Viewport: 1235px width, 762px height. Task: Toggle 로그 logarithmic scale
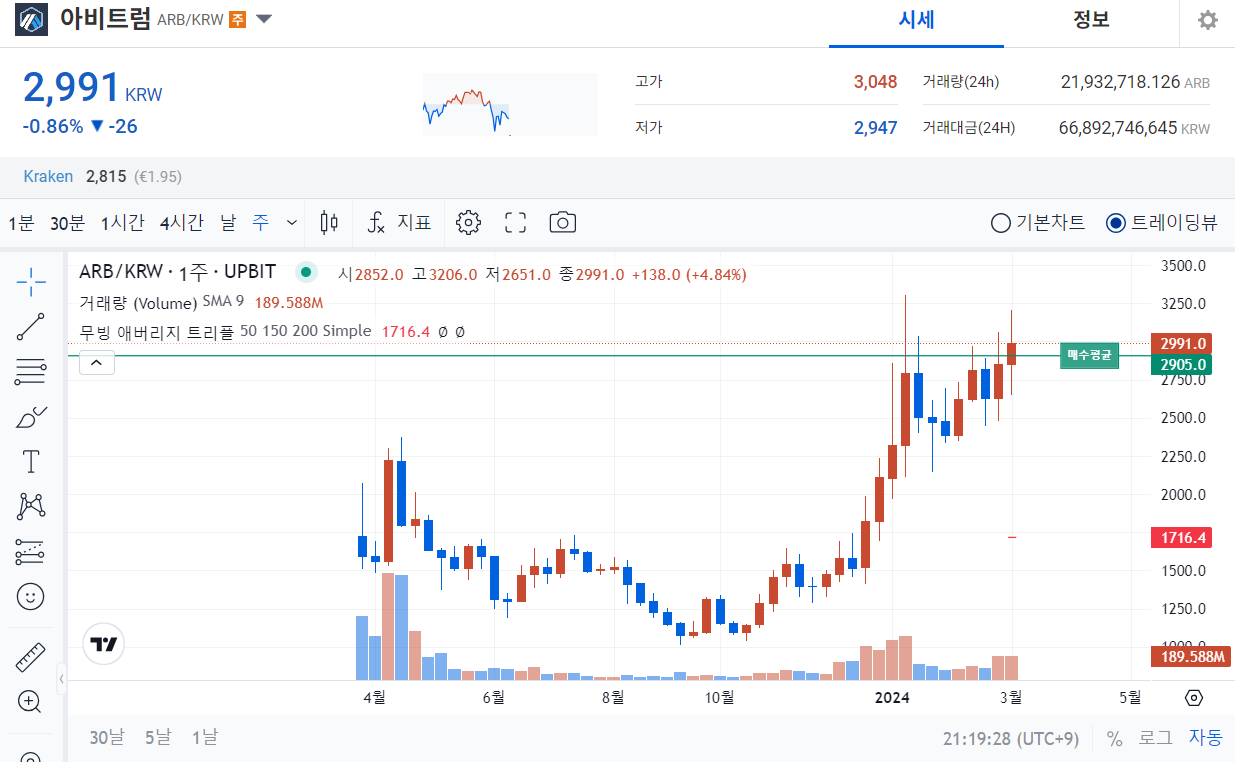tap(1155, 738)
